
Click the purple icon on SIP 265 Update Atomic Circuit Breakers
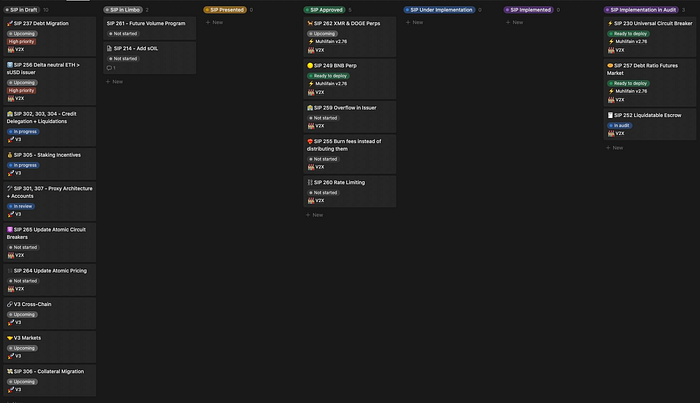[10, 229]
